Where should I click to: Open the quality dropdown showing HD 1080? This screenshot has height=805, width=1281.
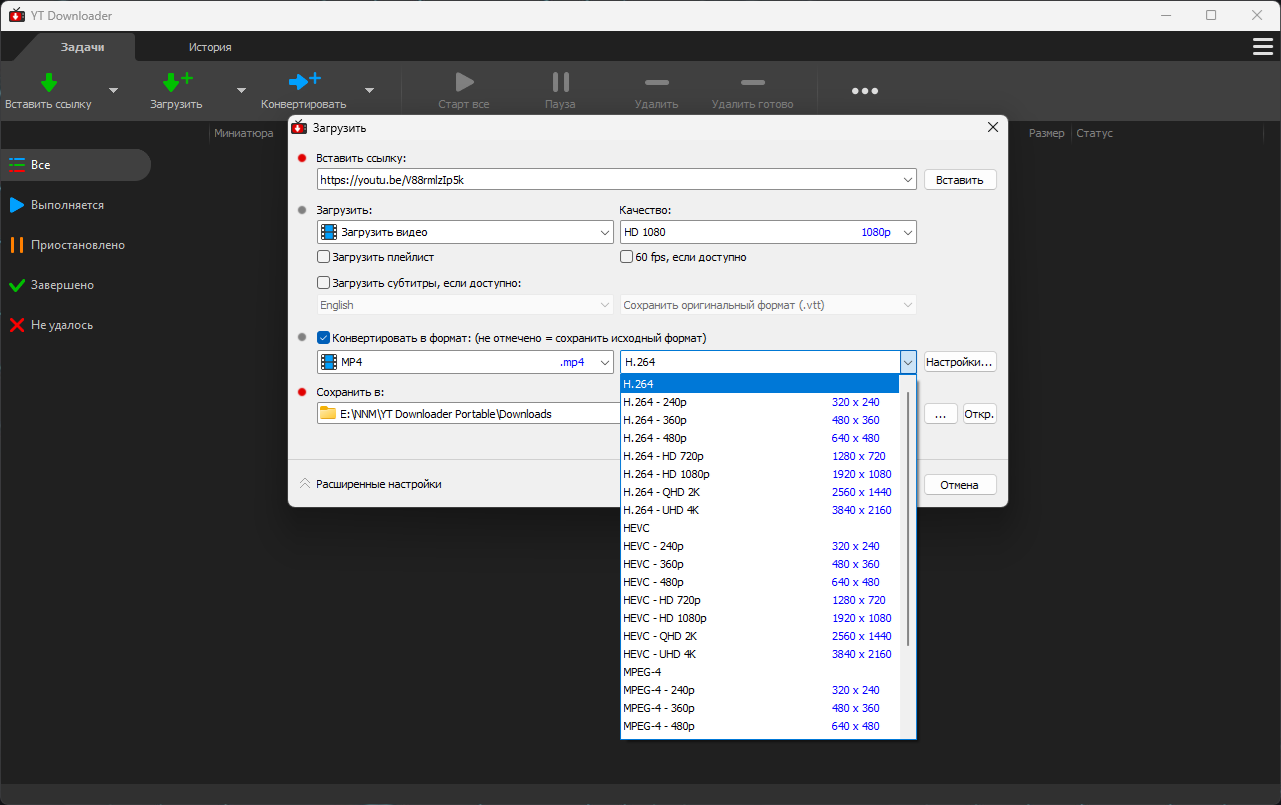coord(768,232)
